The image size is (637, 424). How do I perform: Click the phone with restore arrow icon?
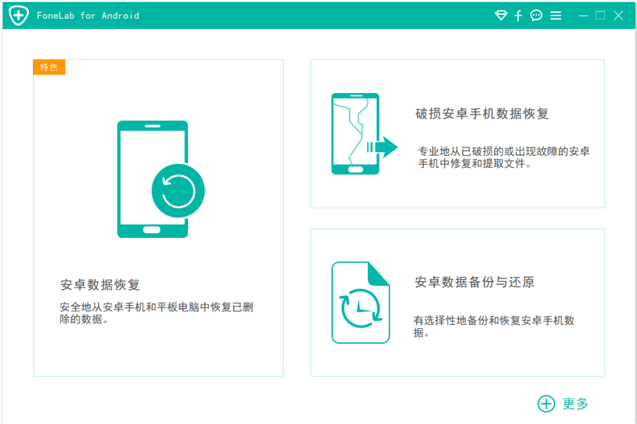click(x=161, y=179)
